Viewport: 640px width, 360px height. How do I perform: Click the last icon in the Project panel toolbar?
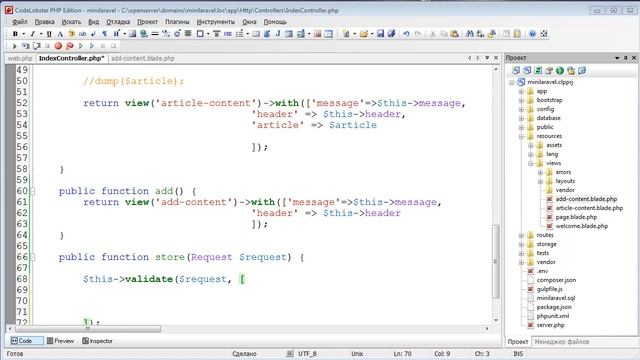tap(582, 71)
